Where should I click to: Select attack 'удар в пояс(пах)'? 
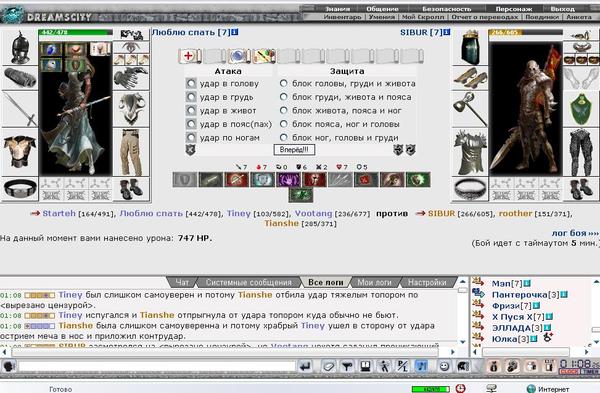pyautogui.click(x=191, y=124)
